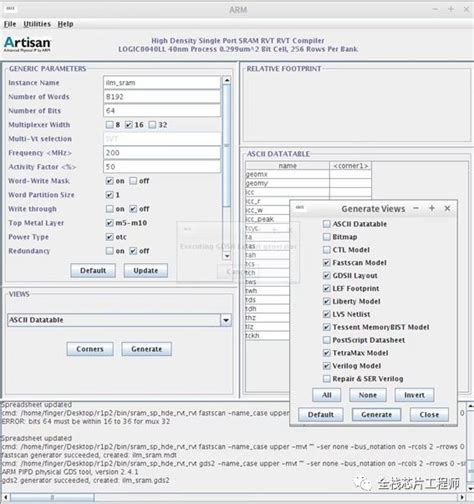
Task: Open the Utilities menu
Action: [x=37, y=24]
